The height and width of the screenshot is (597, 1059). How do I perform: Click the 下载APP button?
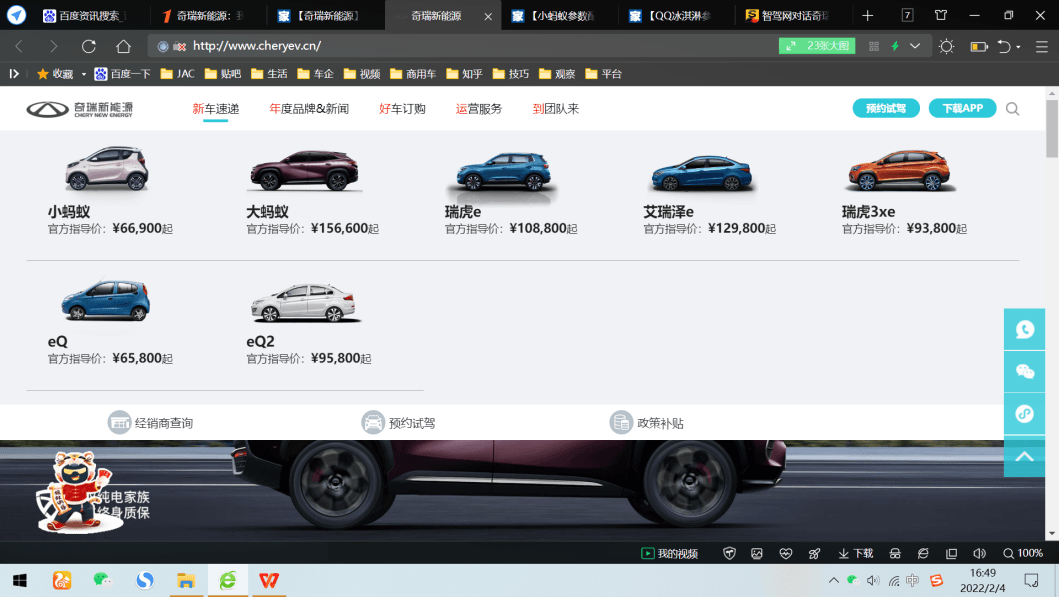point(962,108)
